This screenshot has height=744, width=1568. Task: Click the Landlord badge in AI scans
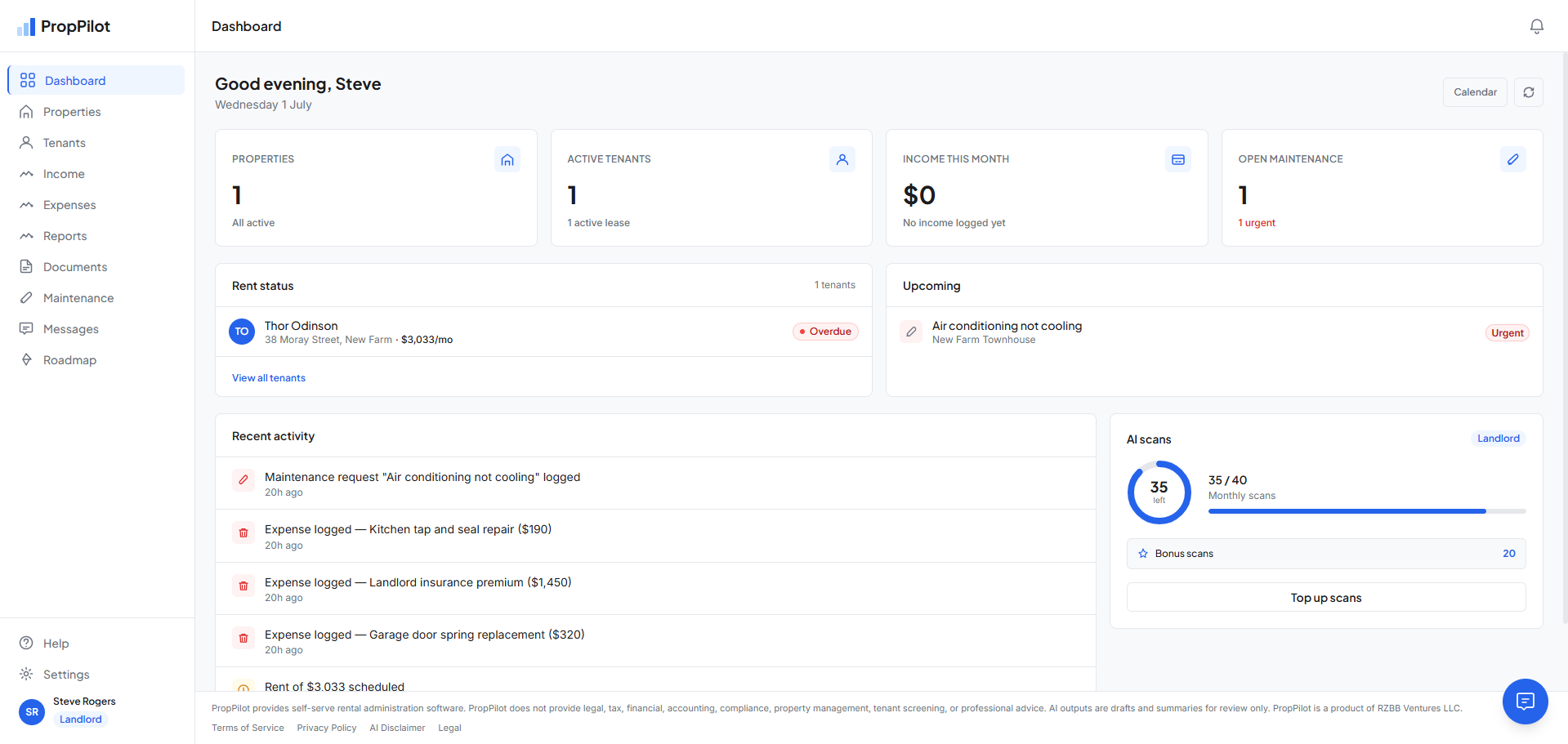(x=1499, y=439)
